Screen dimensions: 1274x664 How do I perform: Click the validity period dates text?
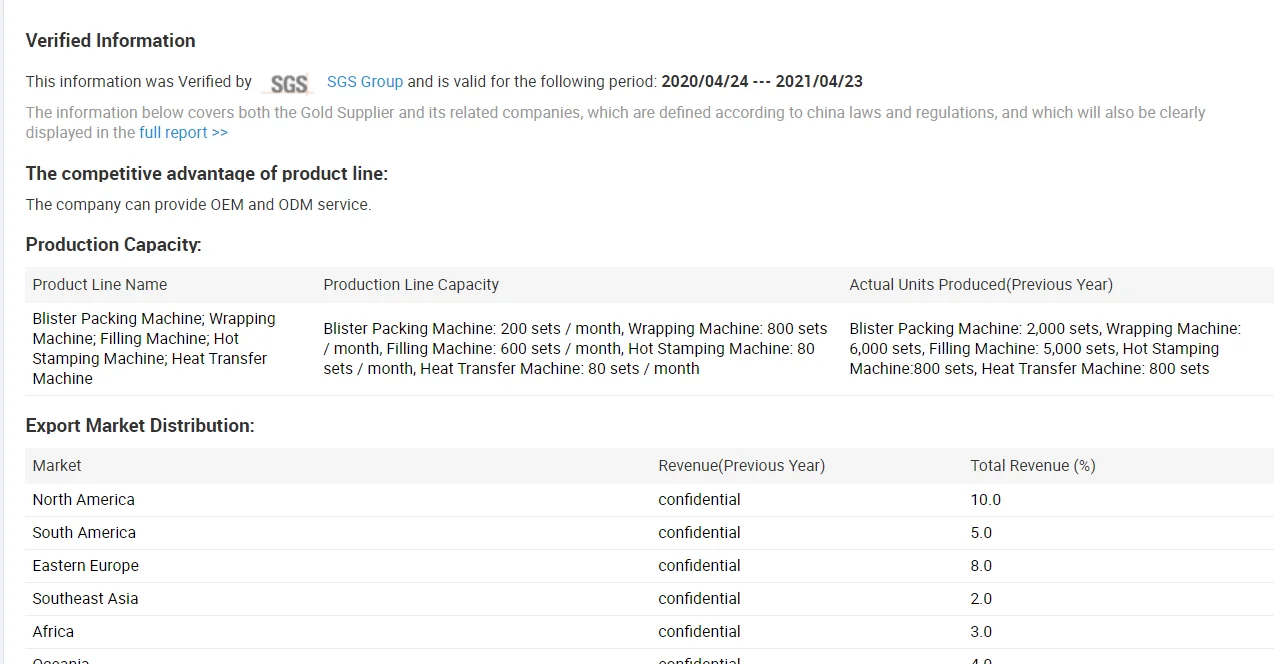(761, 82)
